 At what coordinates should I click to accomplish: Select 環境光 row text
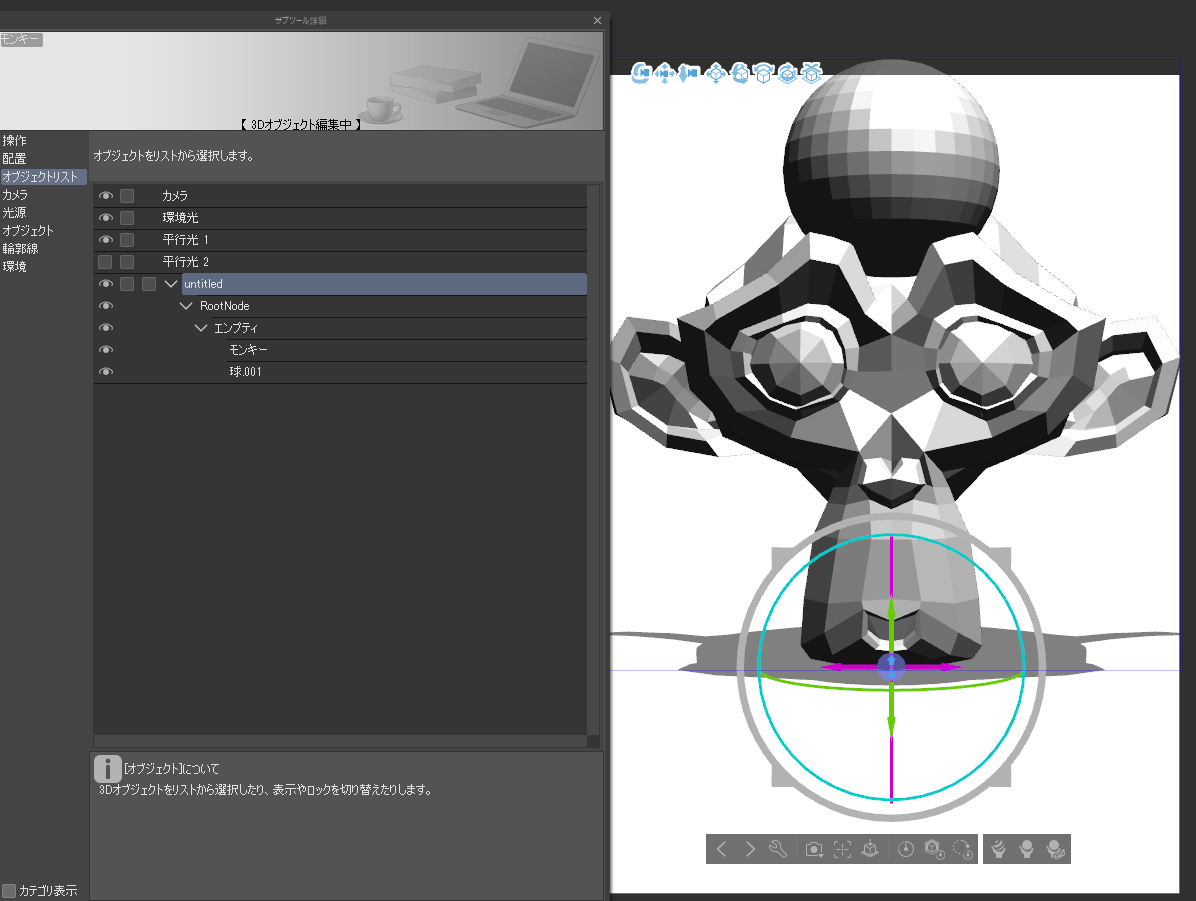180,218
